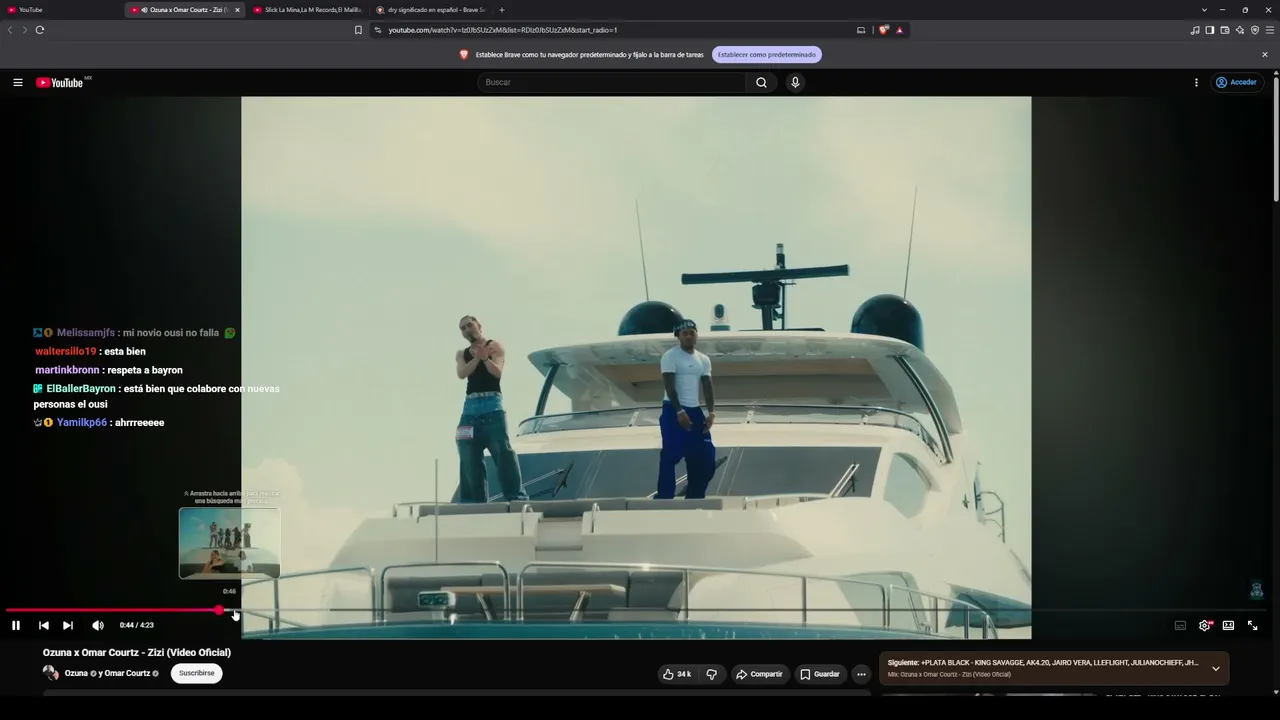Screen dimensions: 1280x720
Task: Switch to theater mode
Action: coord(1228,625)
